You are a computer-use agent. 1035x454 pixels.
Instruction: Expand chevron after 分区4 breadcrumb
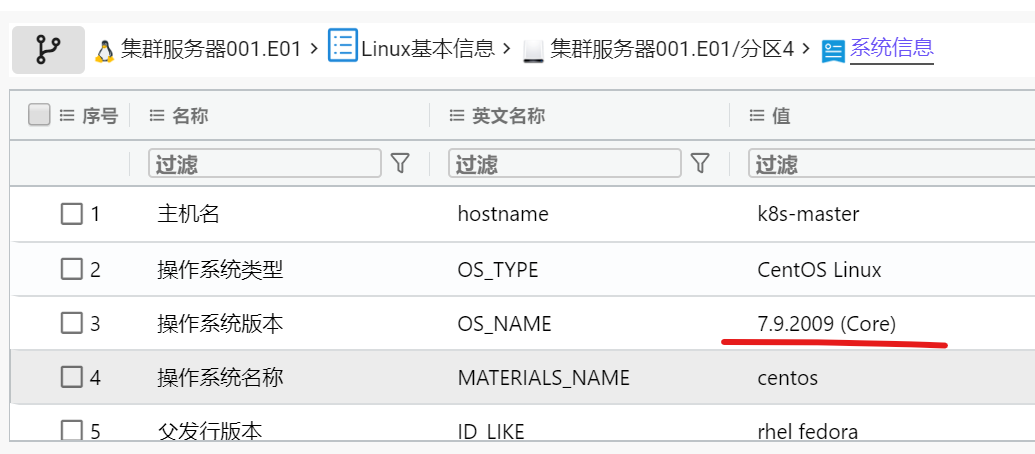806,49
